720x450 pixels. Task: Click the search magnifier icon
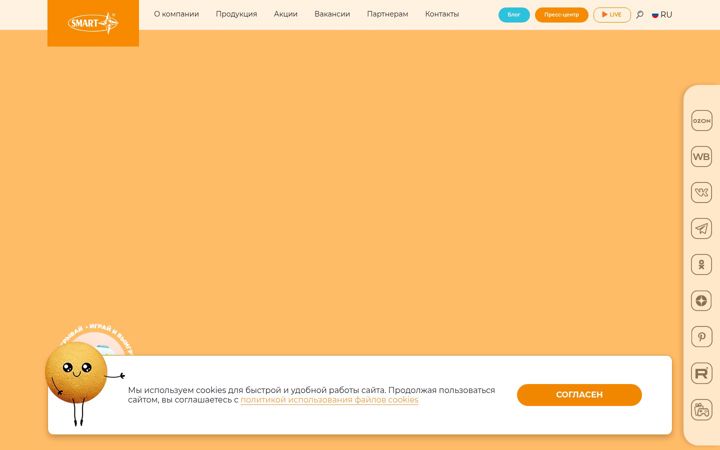tap(640, 15)
